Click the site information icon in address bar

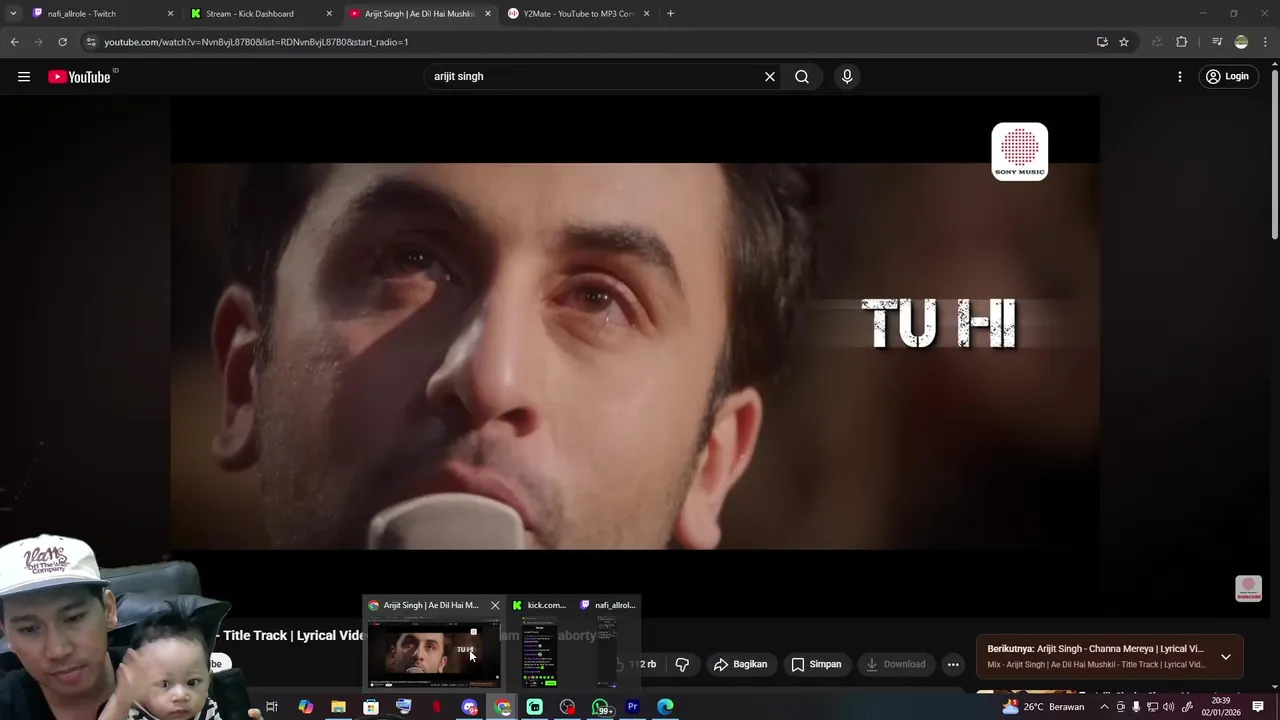(x=91, y=42)
